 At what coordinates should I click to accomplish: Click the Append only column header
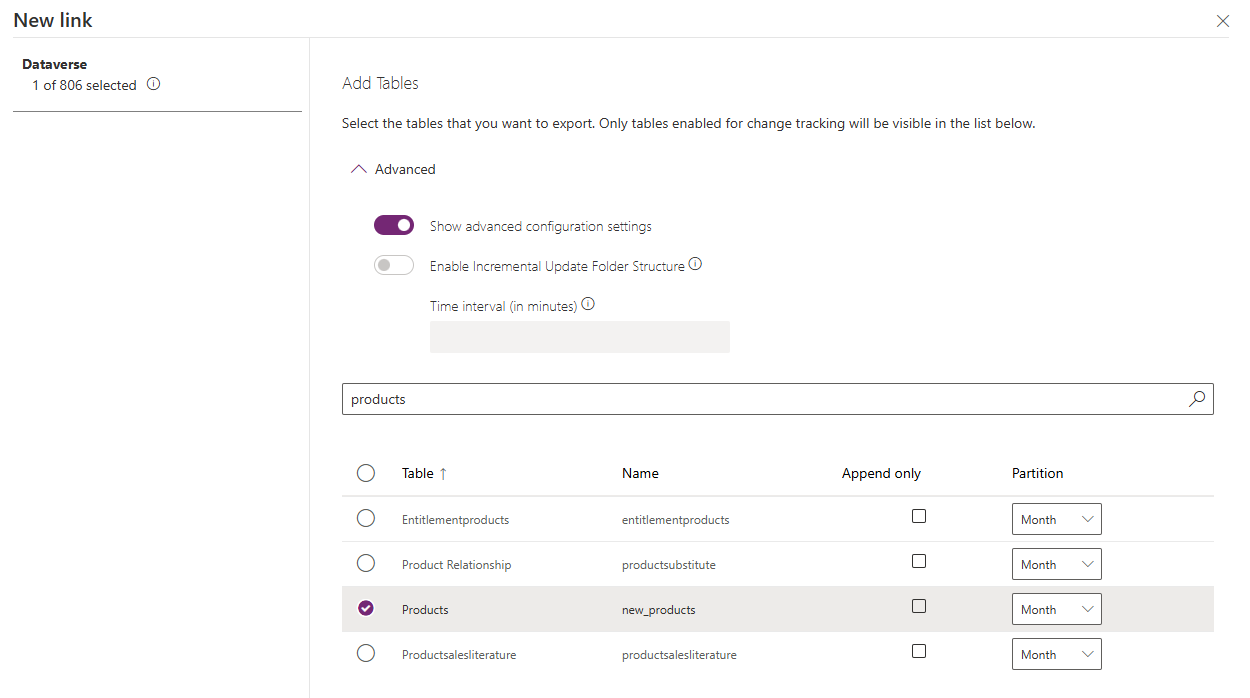[x=881, y=474]
